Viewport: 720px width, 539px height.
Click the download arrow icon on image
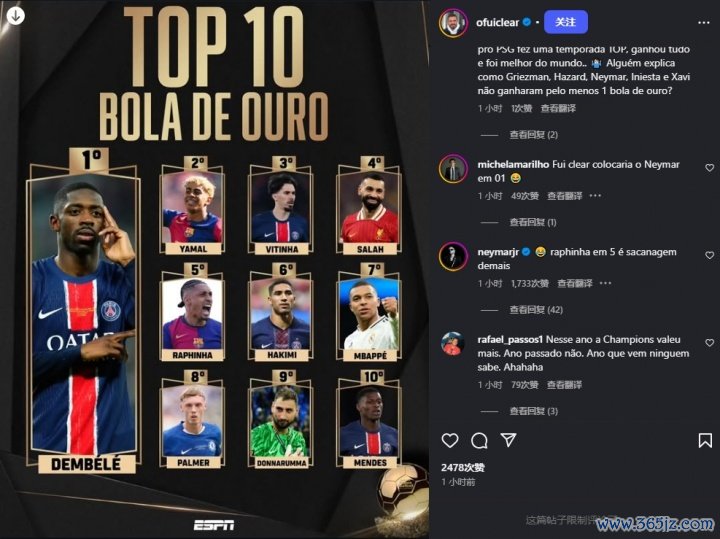pos(16,16)
